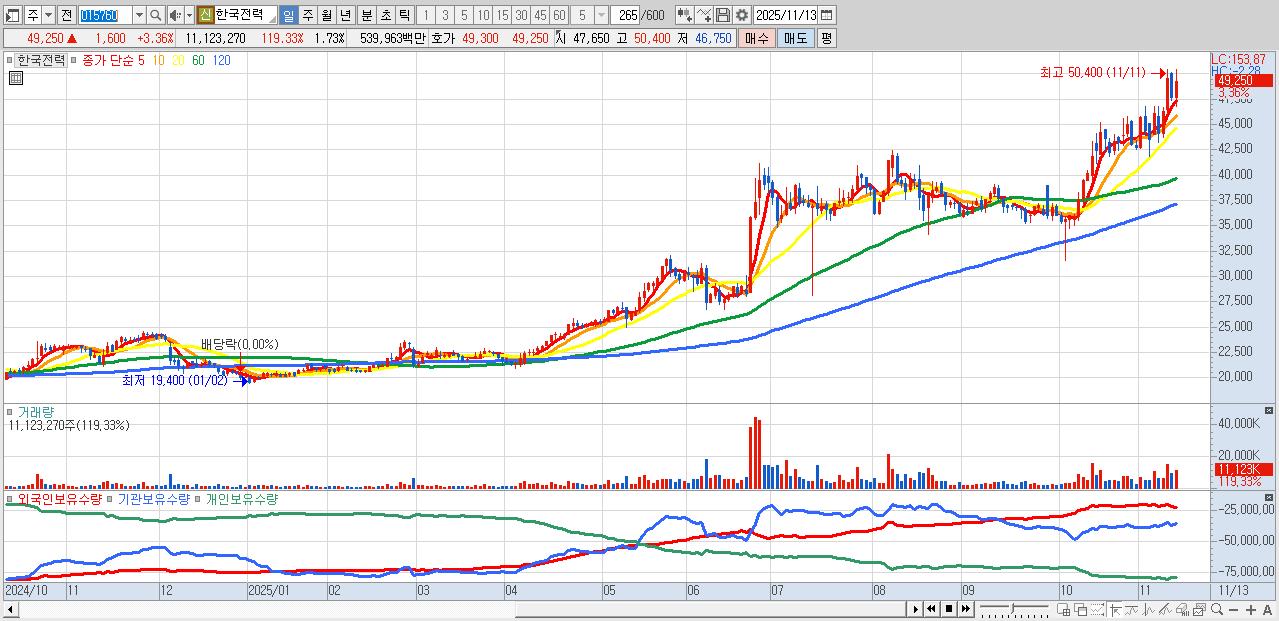Select the 기관보유수량 legend item
The image size is (1279, 621).
coord(154,498)
